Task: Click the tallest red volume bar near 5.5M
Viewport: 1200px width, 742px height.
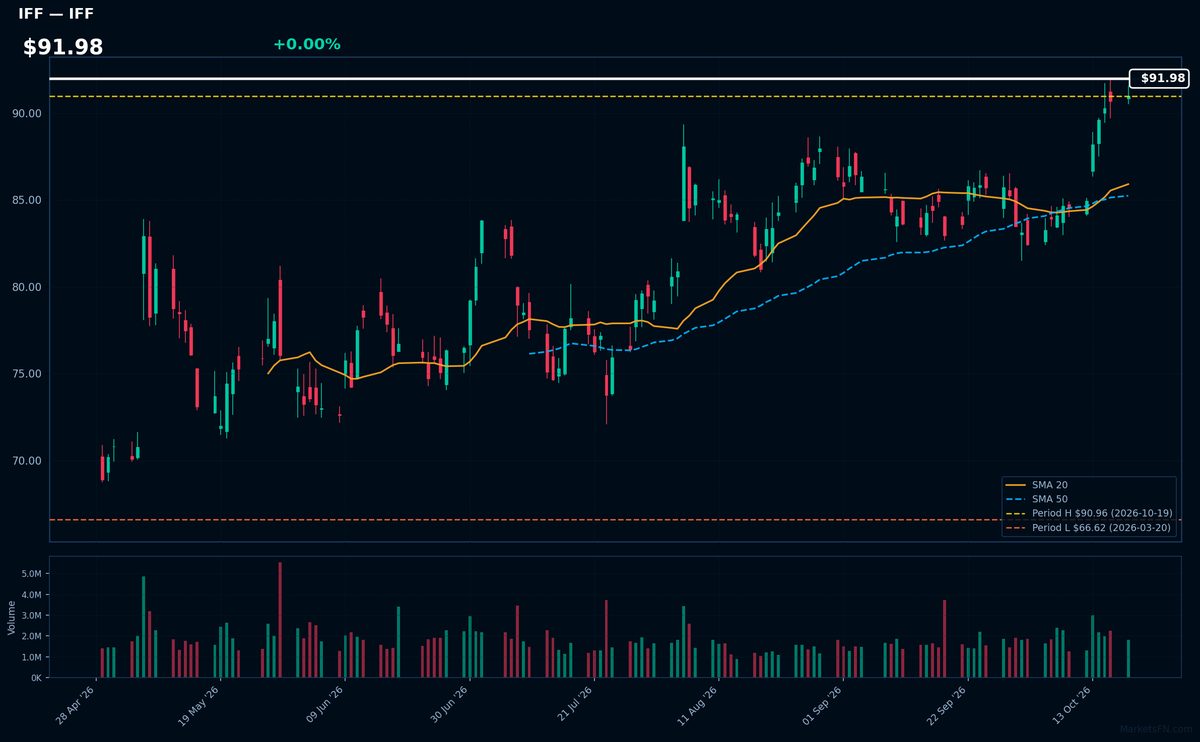Action: pyautogui.click(x=280, y=620)
